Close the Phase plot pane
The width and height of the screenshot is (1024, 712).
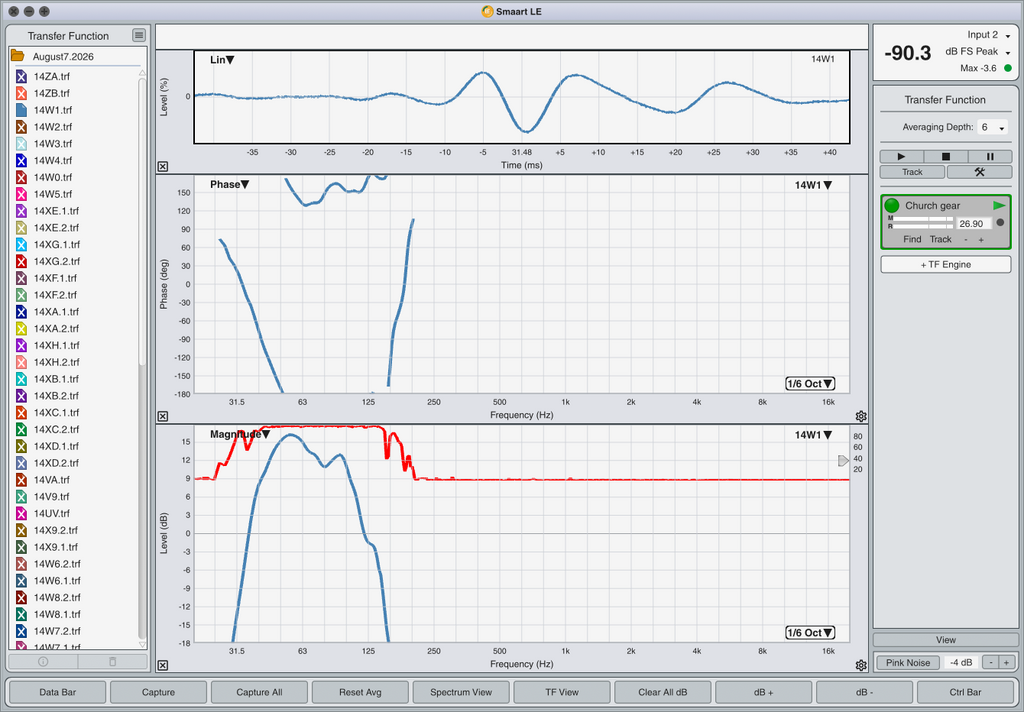(163, 416)
